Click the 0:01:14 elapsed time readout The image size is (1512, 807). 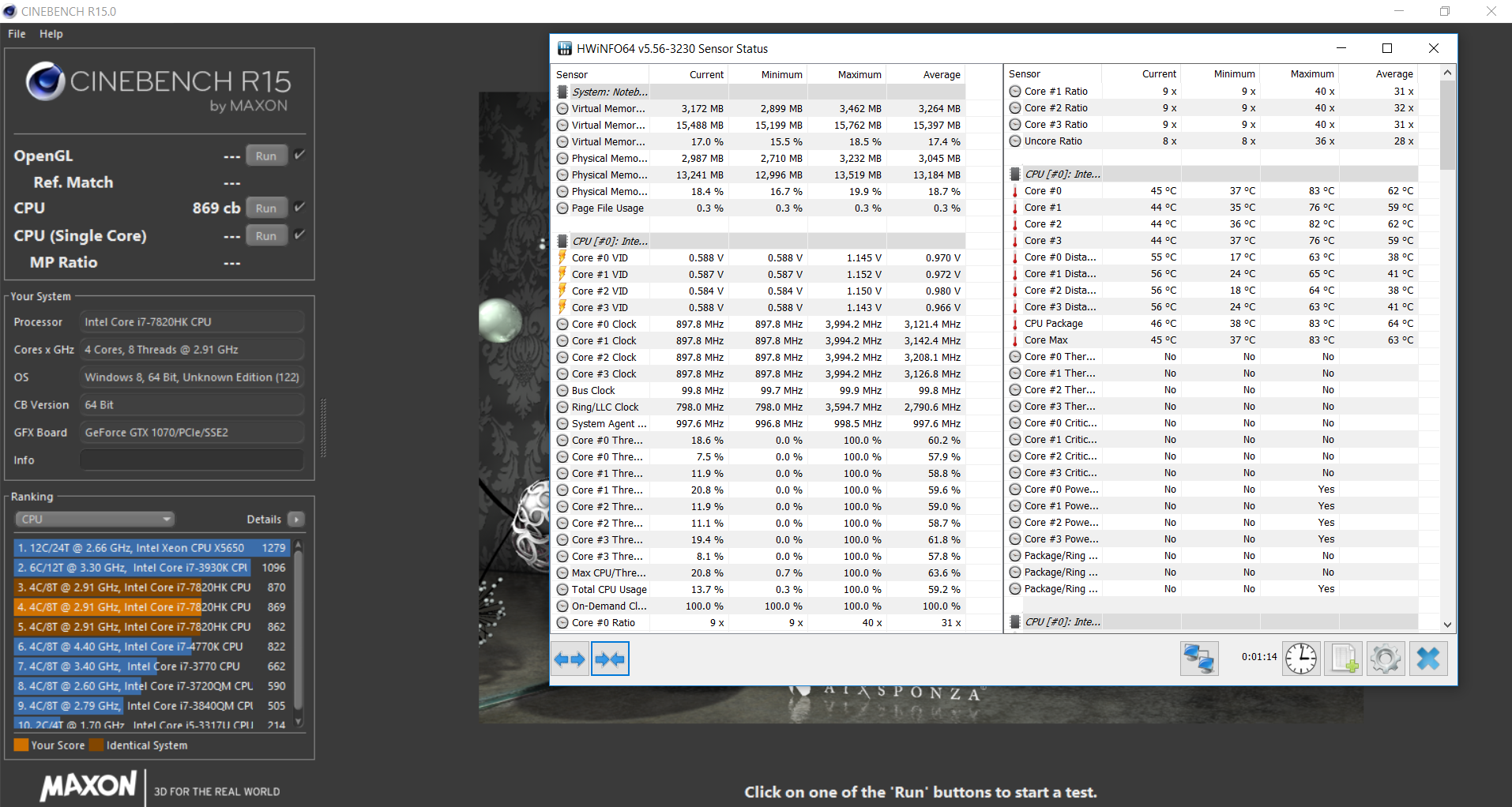click(x=1259, y=657)
